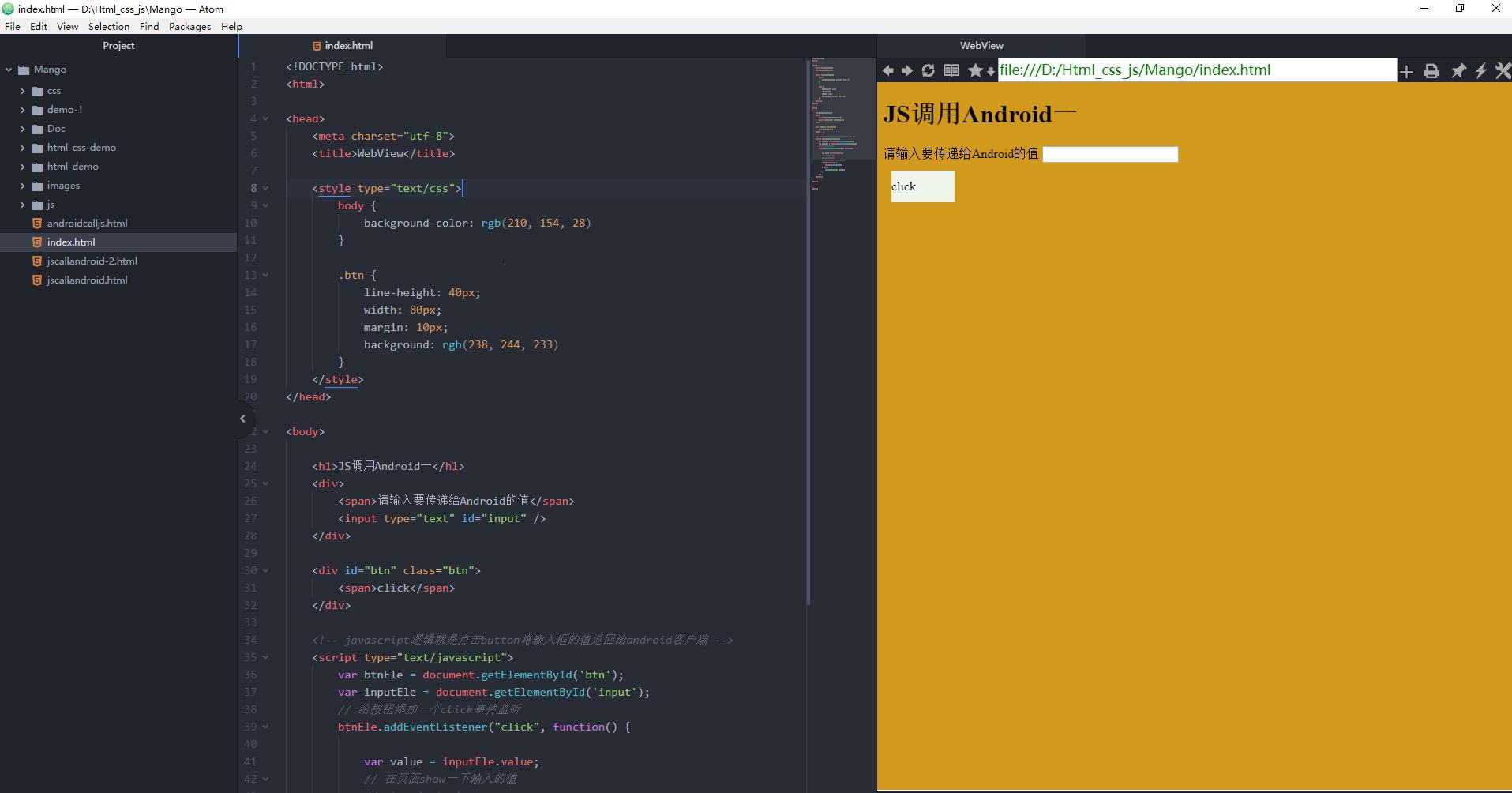
Task: Fold the script block at line 35
Action: (x=266, y=657)
